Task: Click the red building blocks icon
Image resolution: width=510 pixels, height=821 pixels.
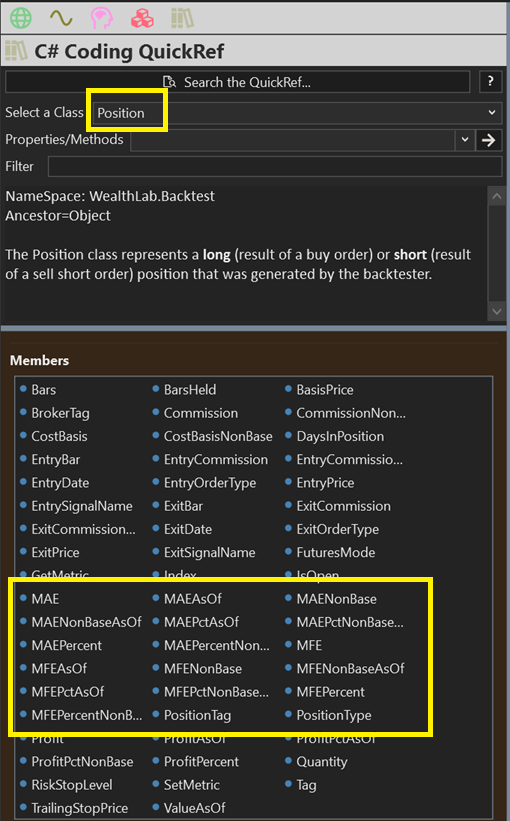Action: [x=142, y=18]
